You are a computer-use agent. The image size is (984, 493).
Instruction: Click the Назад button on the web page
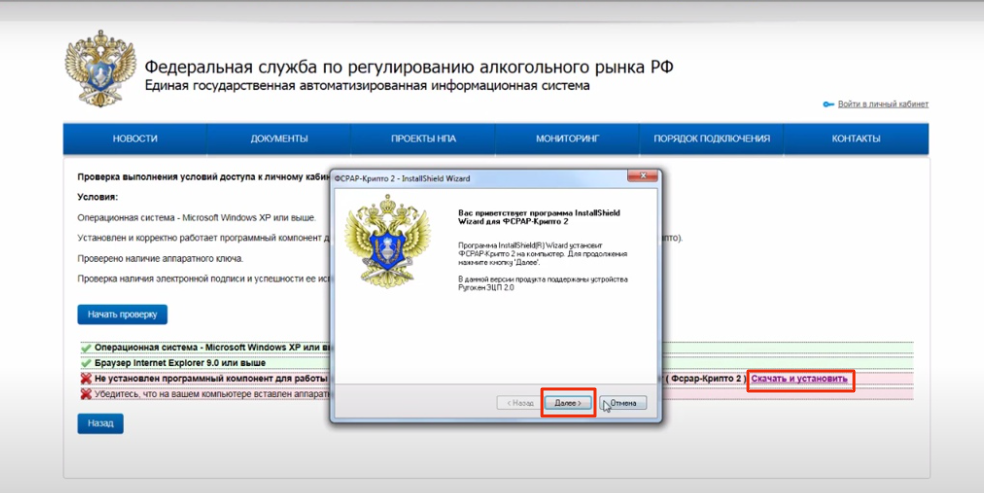(100, 423)
